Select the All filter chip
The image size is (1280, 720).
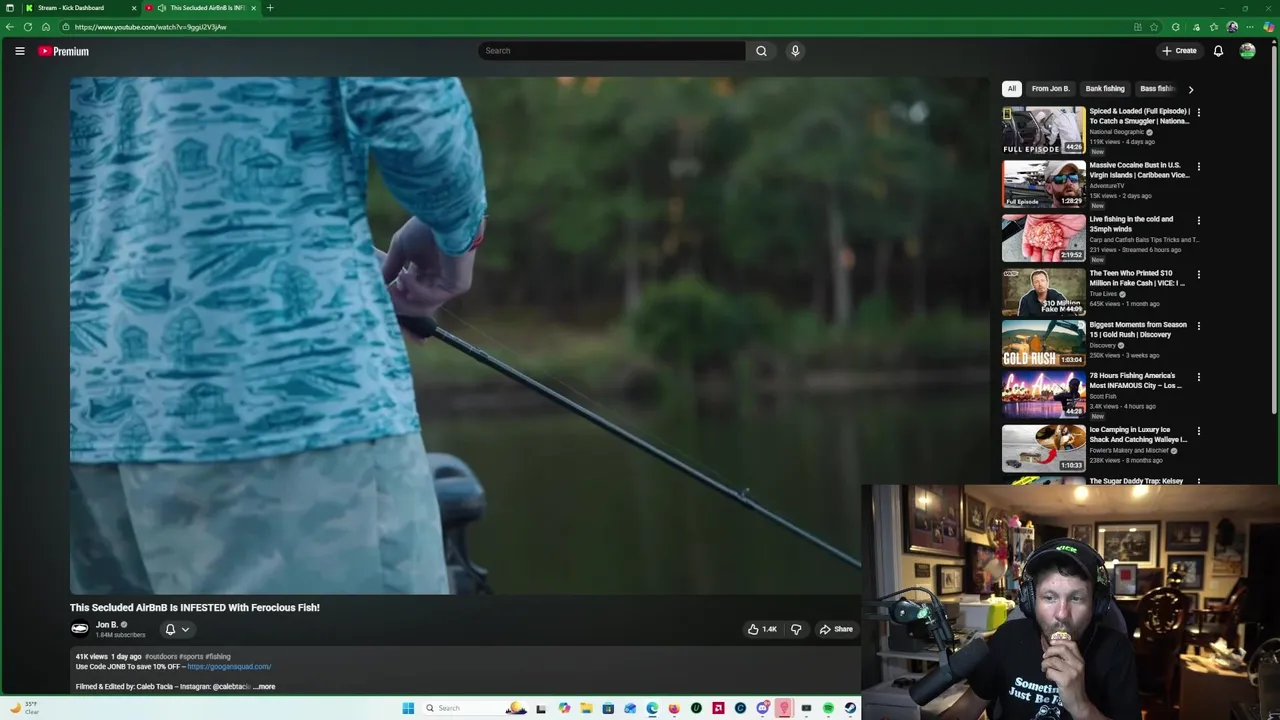1011,89
